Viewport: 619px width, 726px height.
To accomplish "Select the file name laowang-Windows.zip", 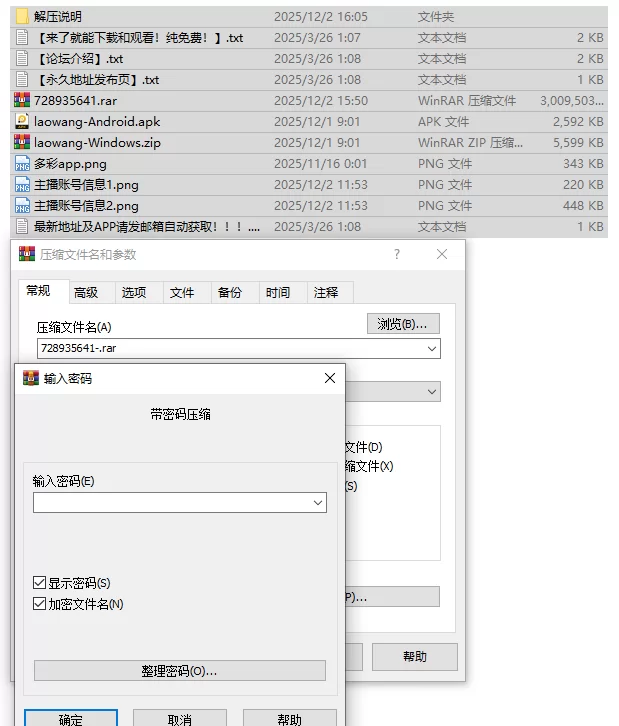I will coord(97,143).
